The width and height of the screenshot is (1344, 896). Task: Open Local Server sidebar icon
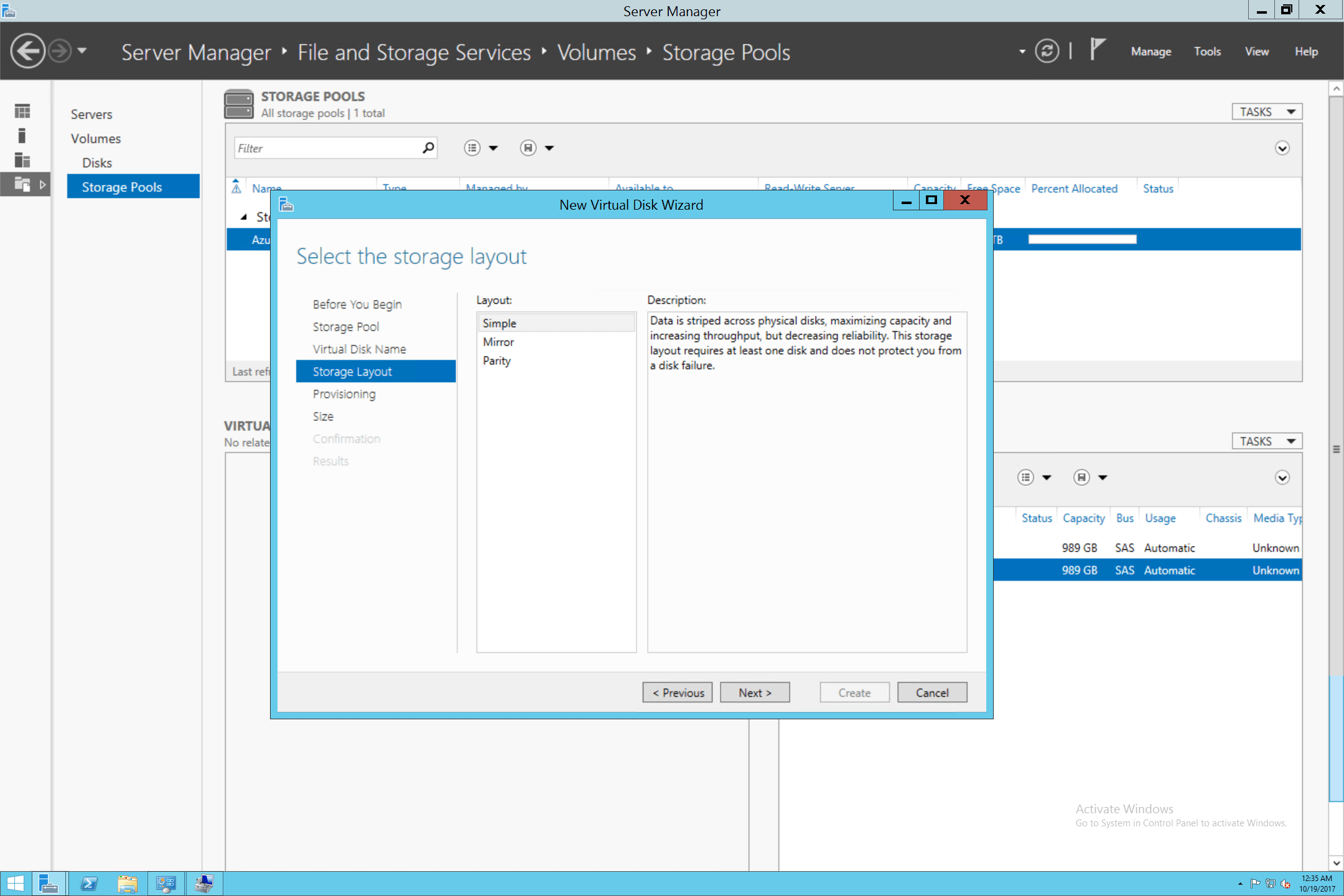tap(22, 135)
